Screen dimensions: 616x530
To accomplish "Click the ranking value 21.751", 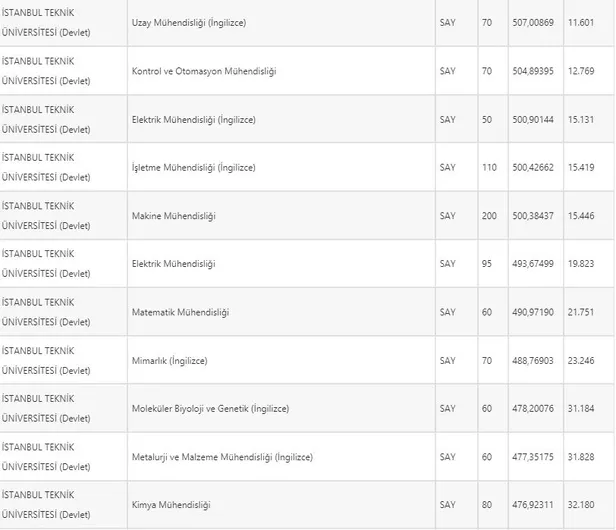I will point(580,312).
